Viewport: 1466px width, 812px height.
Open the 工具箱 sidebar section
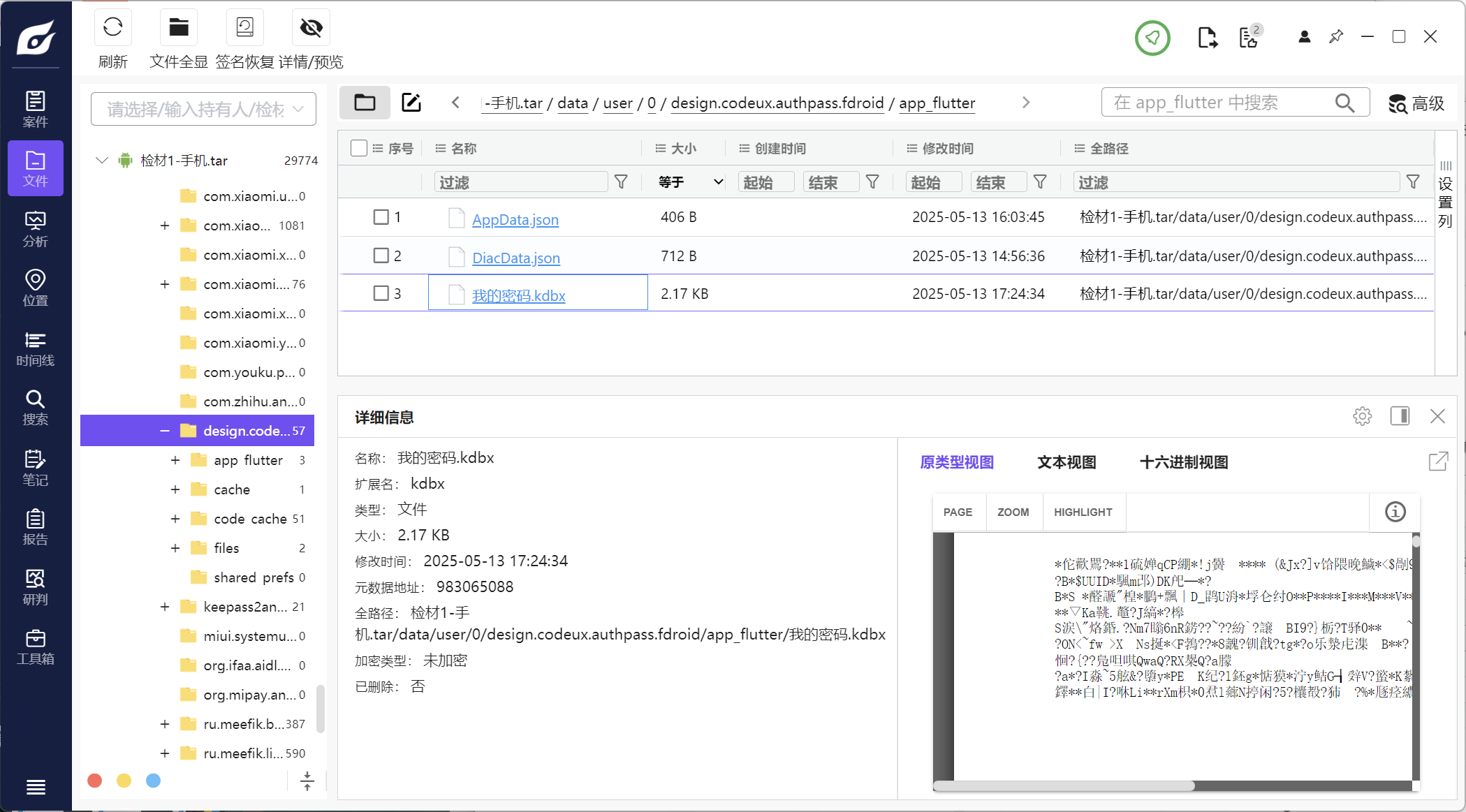36,647
